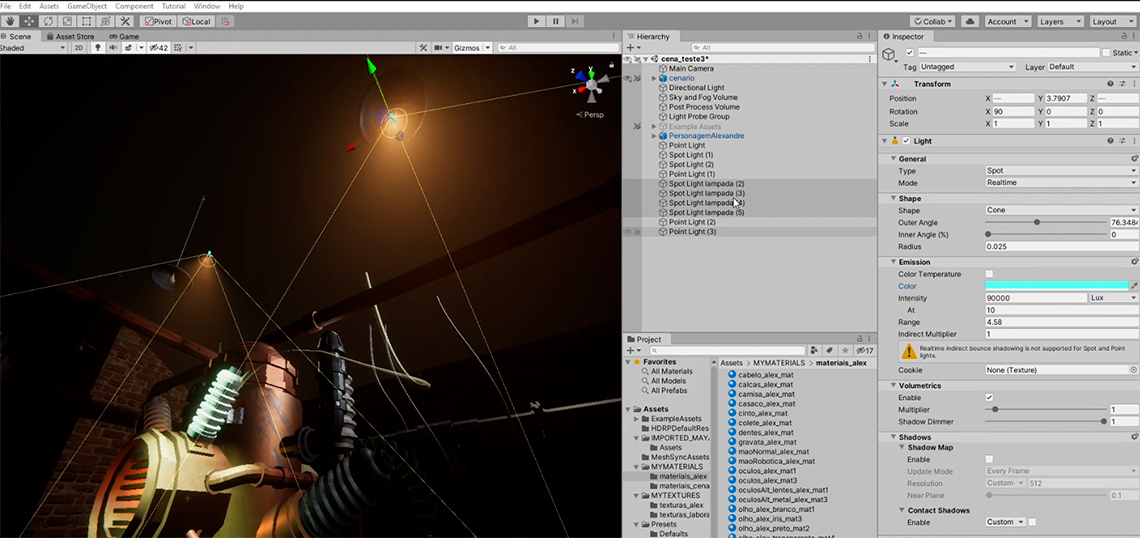
Task: Toggle 2D view mode in Scene
Action: tap(78, 48)
